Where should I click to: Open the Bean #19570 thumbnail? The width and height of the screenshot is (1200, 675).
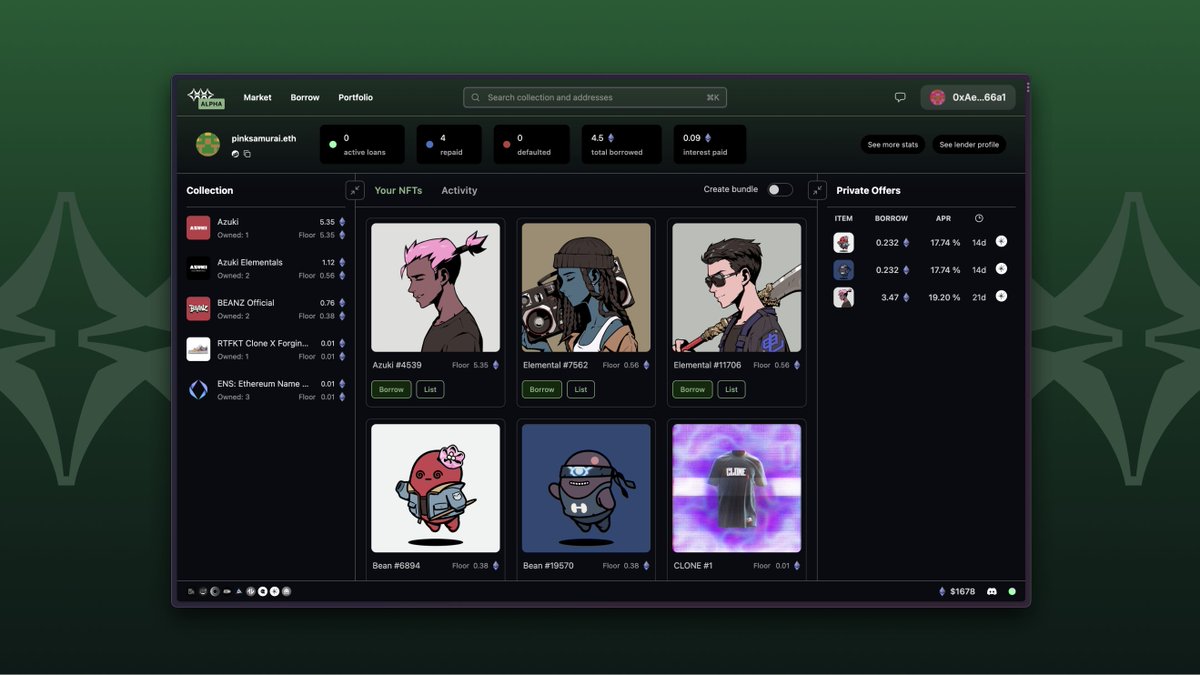pos(586,488)
